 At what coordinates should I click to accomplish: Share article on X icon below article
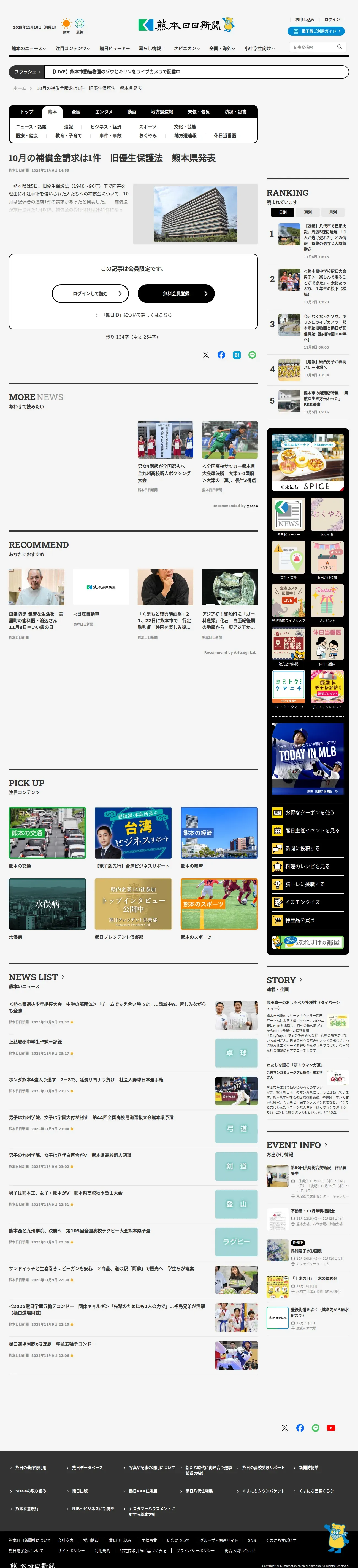(x=205, y=355)
